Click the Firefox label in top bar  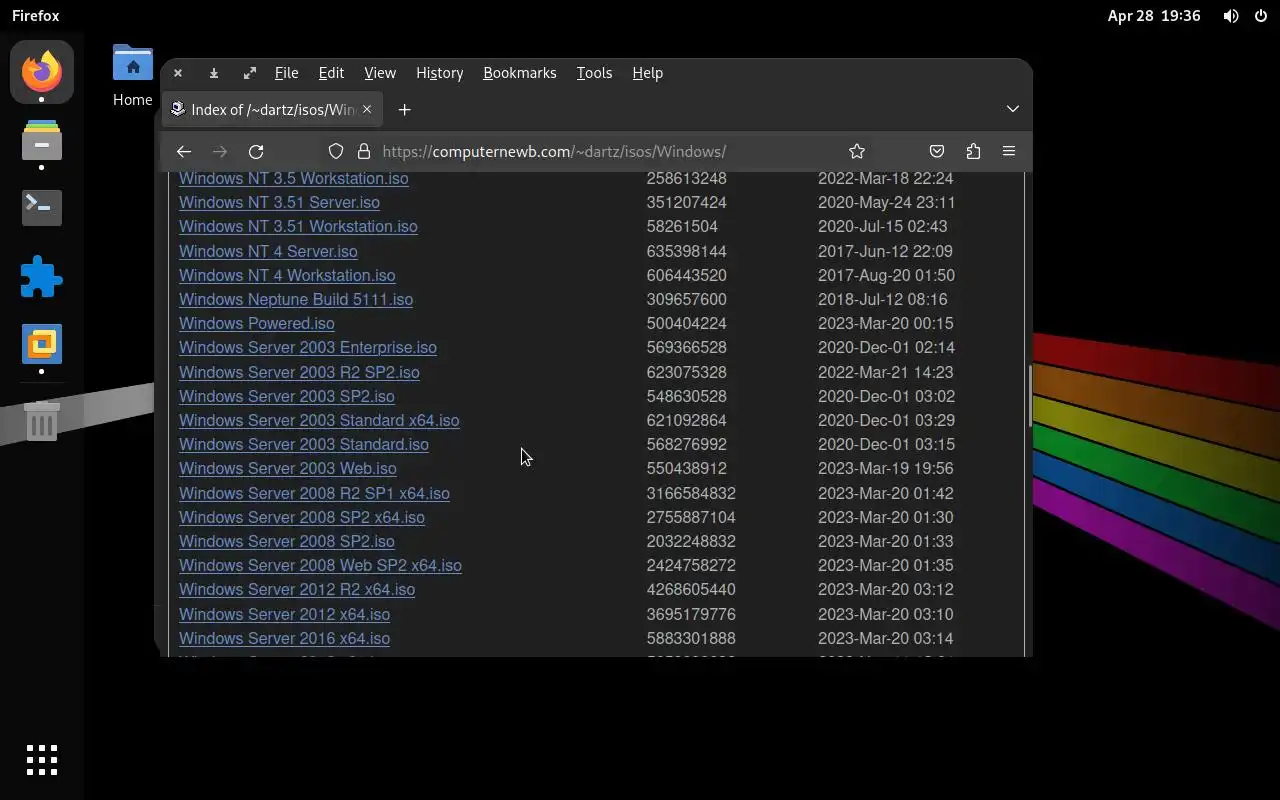pos(36,16)
